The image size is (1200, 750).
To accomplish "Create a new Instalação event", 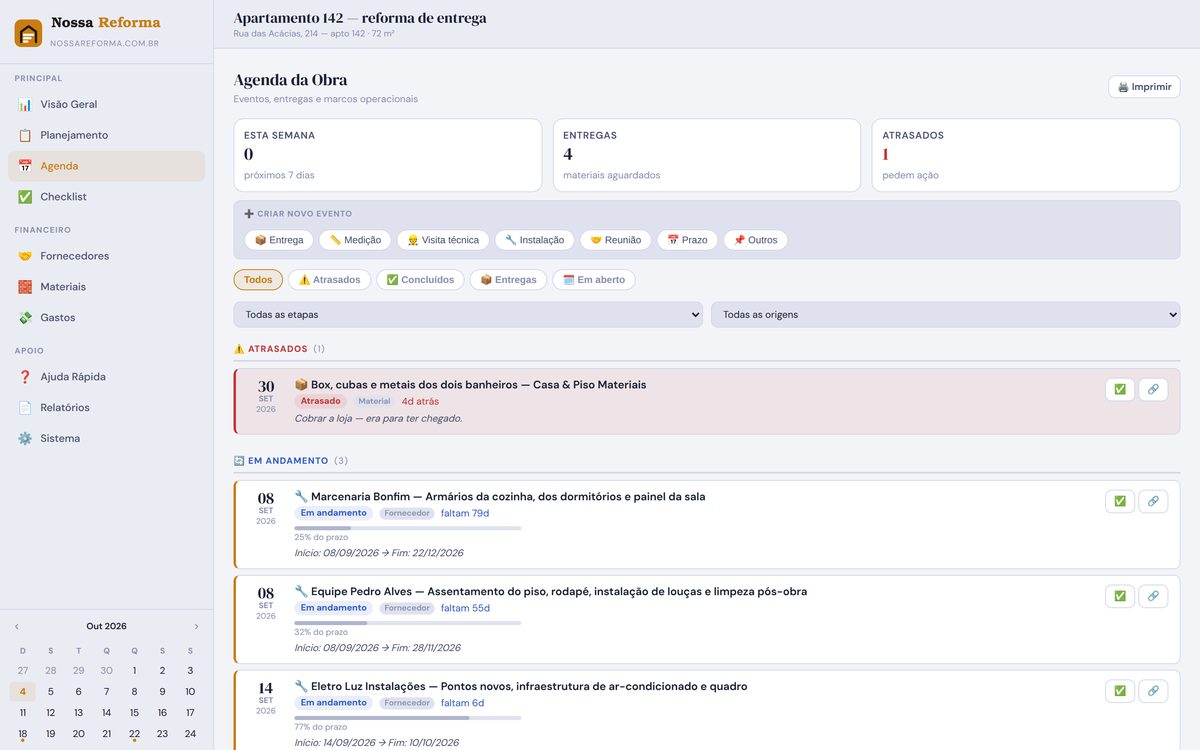I will tap(535, 240).
